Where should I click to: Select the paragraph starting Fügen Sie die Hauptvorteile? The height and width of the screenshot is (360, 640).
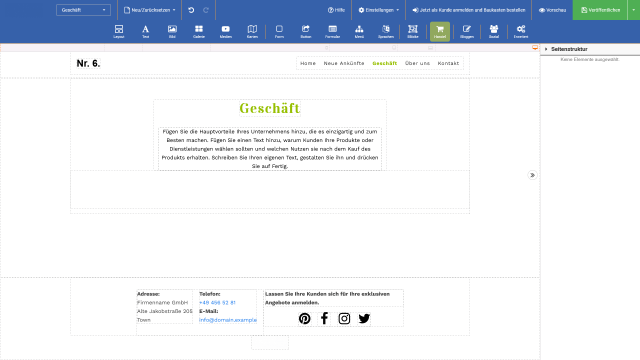(270, 149)
